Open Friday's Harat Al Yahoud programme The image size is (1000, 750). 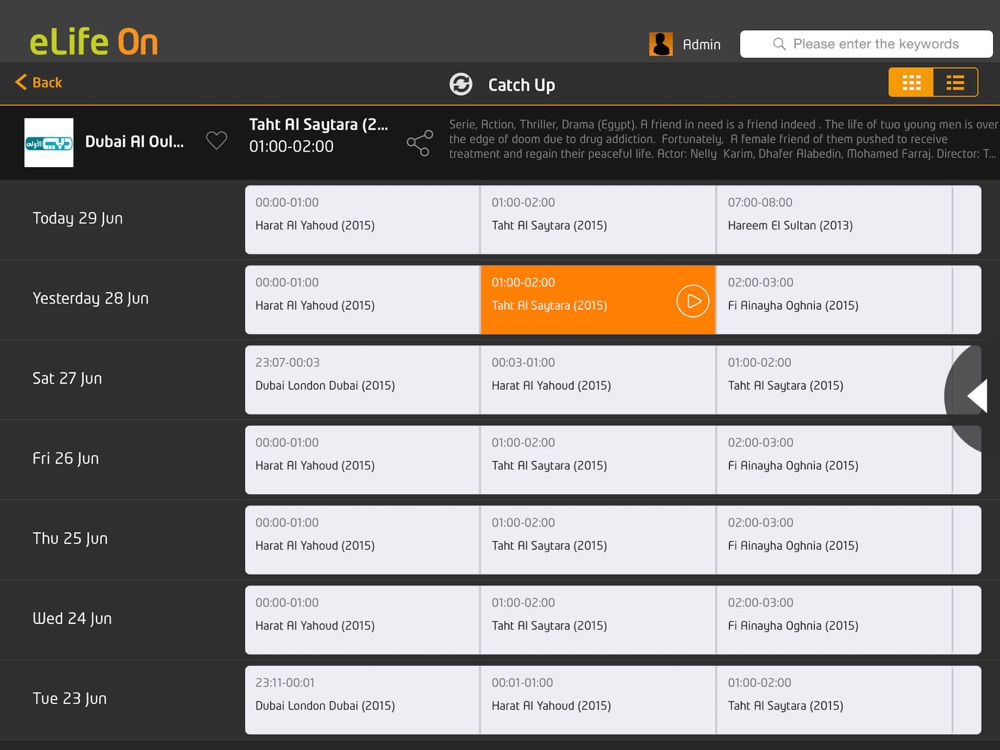coord(362,460)
